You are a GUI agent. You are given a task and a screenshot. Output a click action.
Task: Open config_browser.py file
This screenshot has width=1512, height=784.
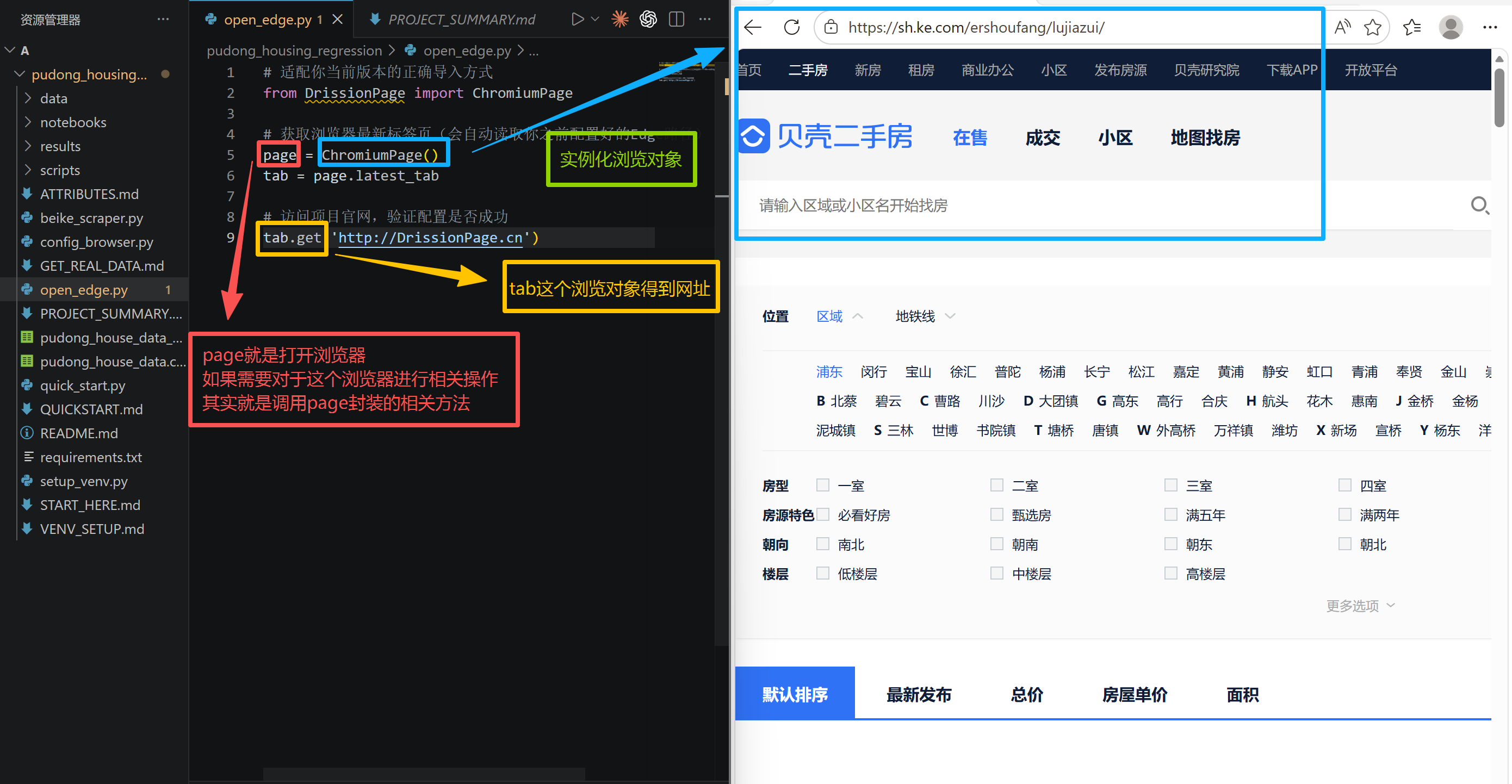click(96, 242)
